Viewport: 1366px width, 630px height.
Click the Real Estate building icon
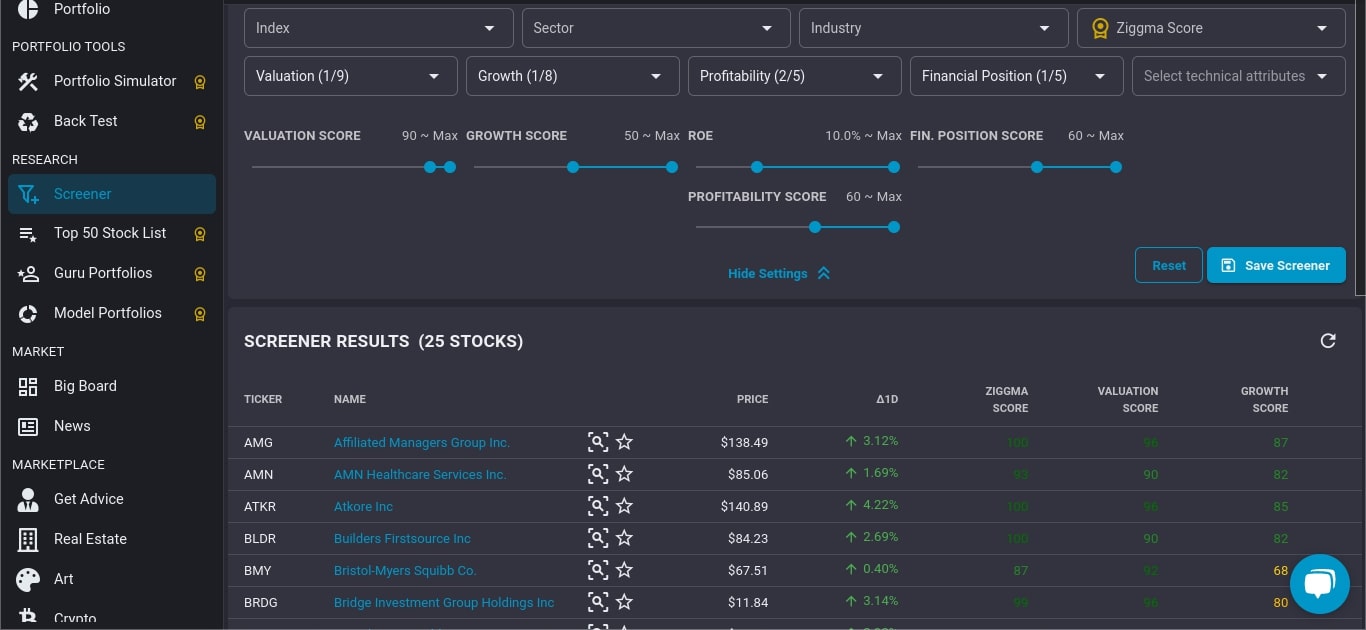pyautogui.click(x=28, y=540)
